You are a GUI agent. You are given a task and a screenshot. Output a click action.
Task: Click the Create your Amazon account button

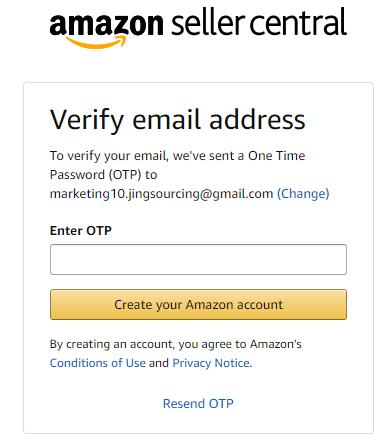198,304
